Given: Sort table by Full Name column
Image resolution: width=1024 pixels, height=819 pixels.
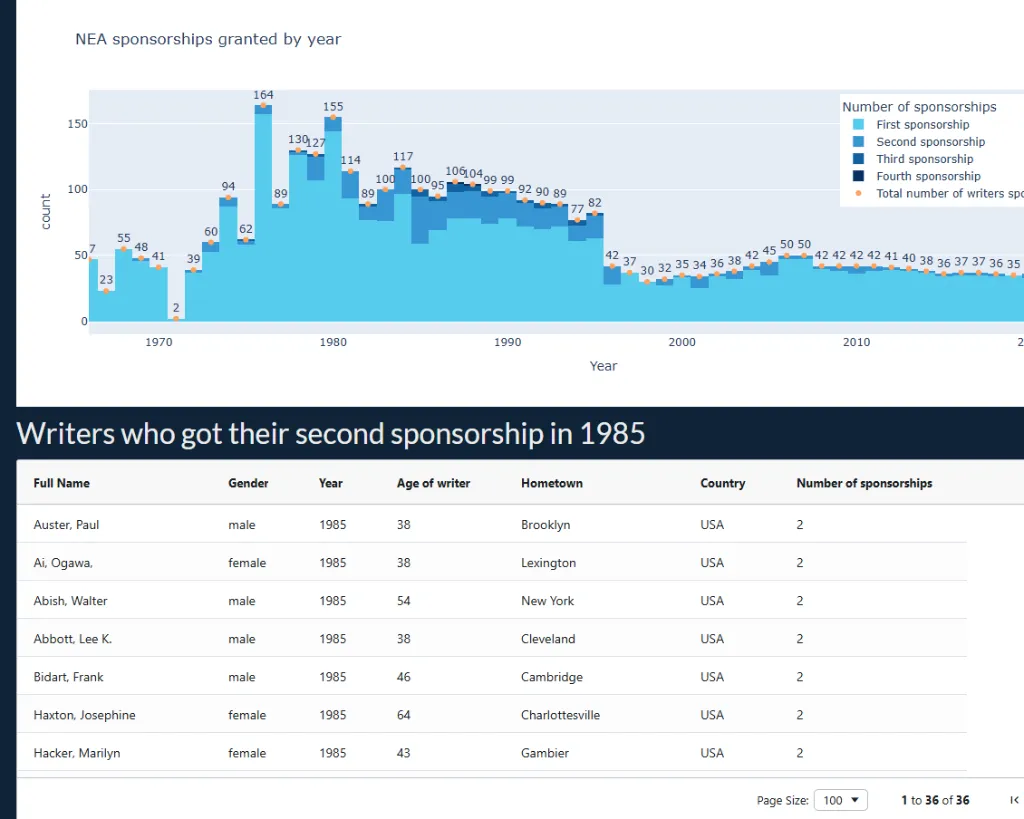Looking at the screenshot, I should (x=62, y=483).
